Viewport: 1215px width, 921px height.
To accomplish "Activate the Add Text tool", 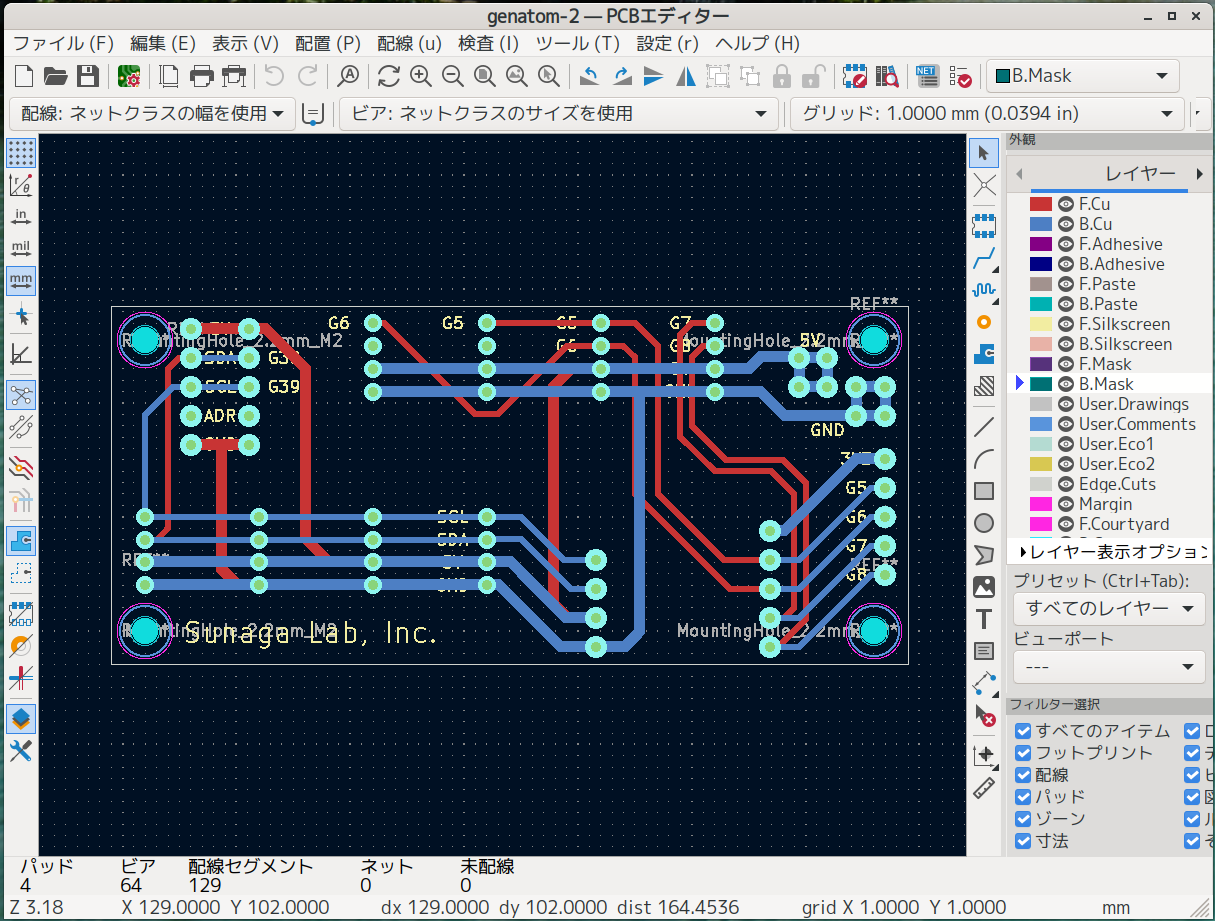I will (984, 619).
